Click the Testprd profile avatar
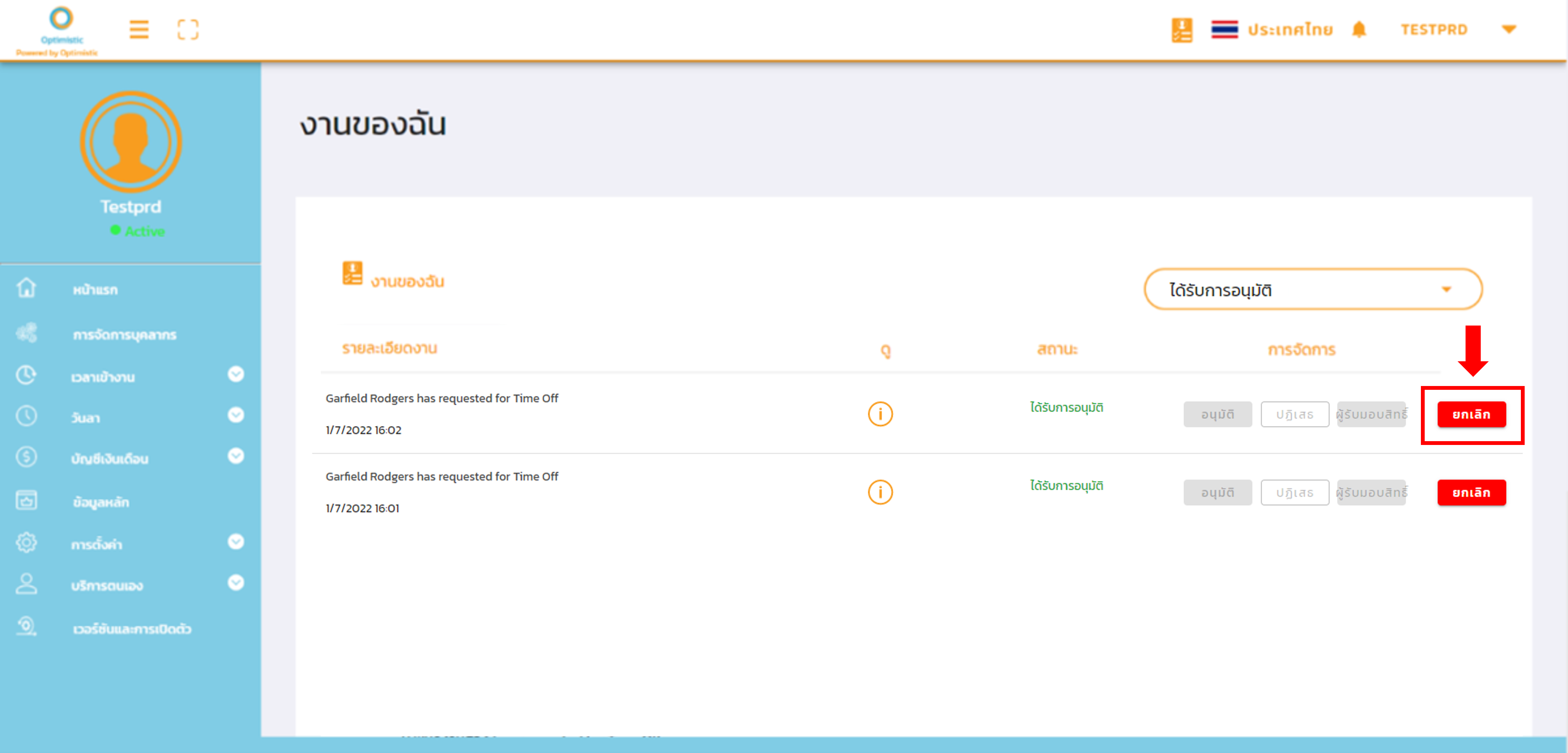1568x753 pixels. tap(131, 141)
